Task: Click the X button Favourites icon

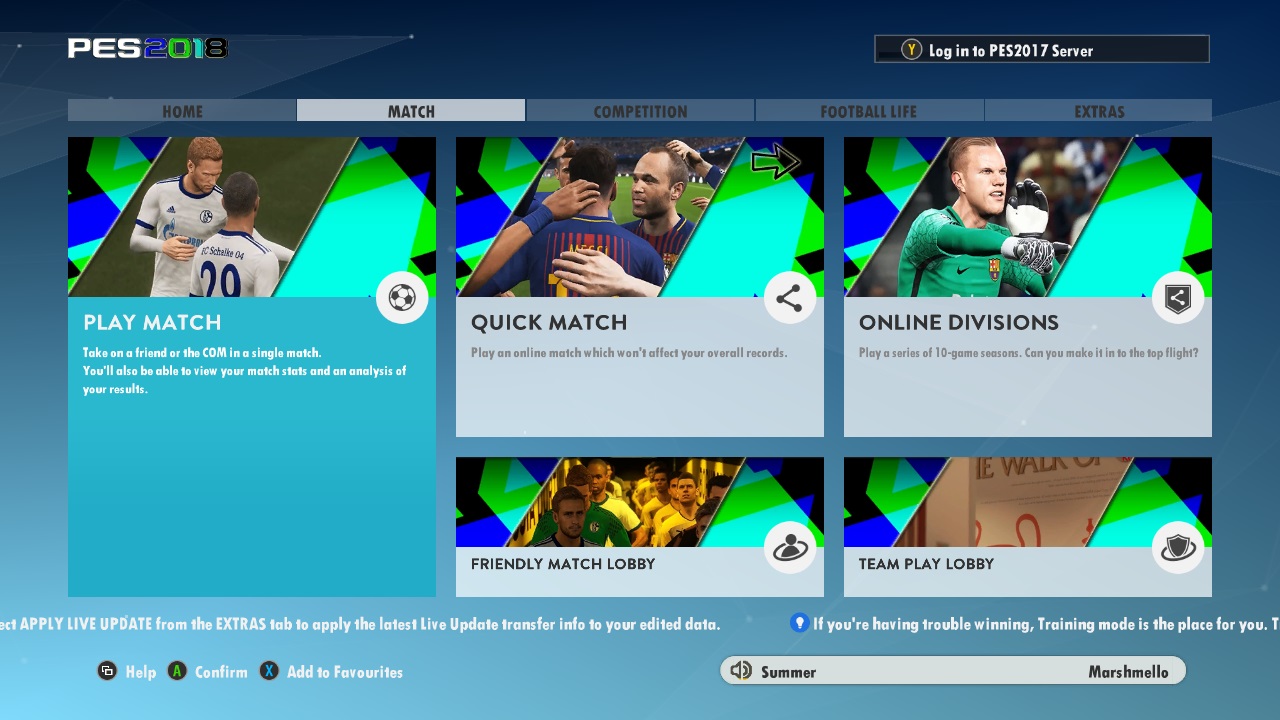Action: 269,671
